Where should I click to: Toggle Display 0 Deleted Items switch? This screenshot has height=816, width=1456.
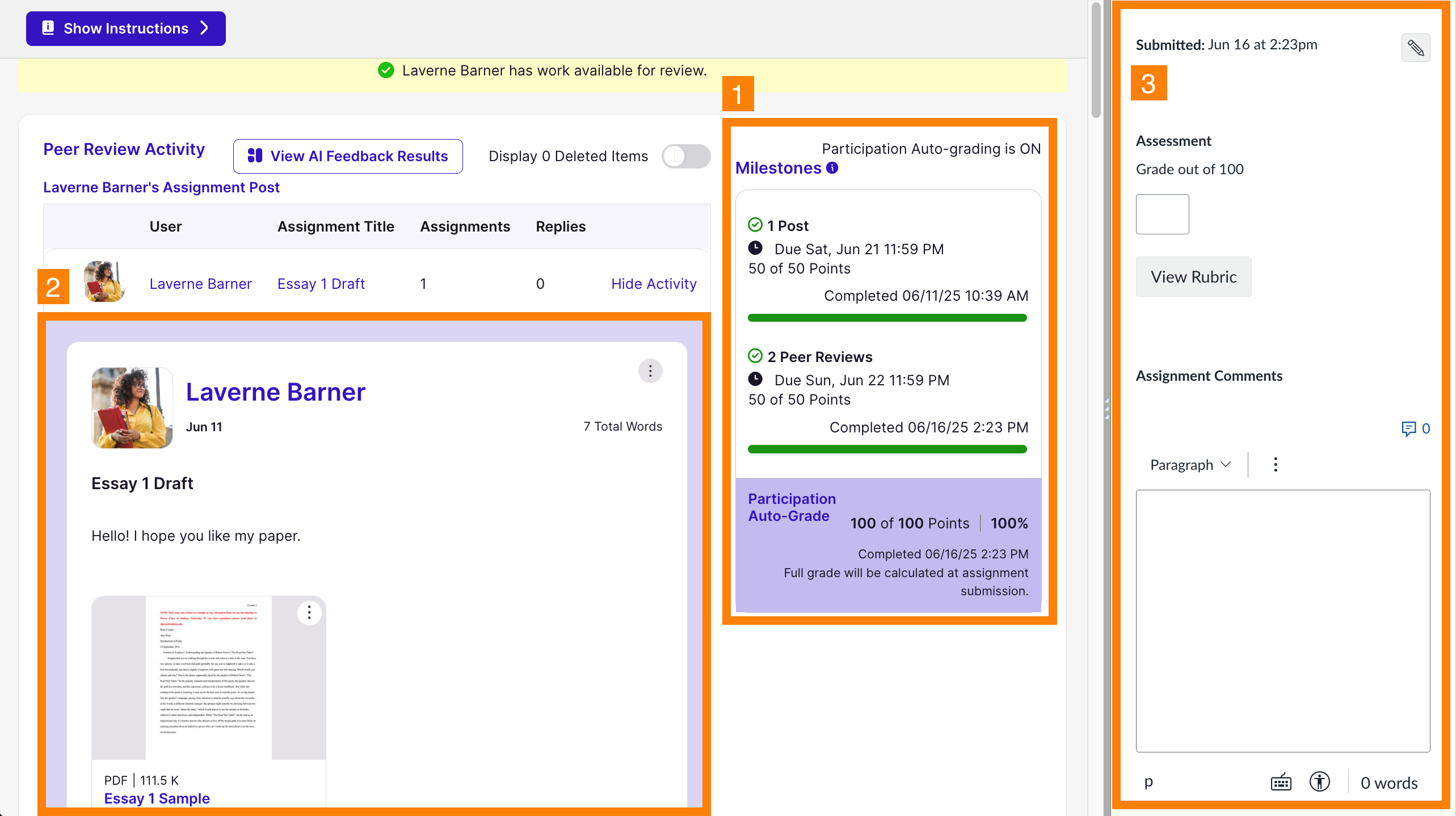pyautogui.click(x=686, y=156)
